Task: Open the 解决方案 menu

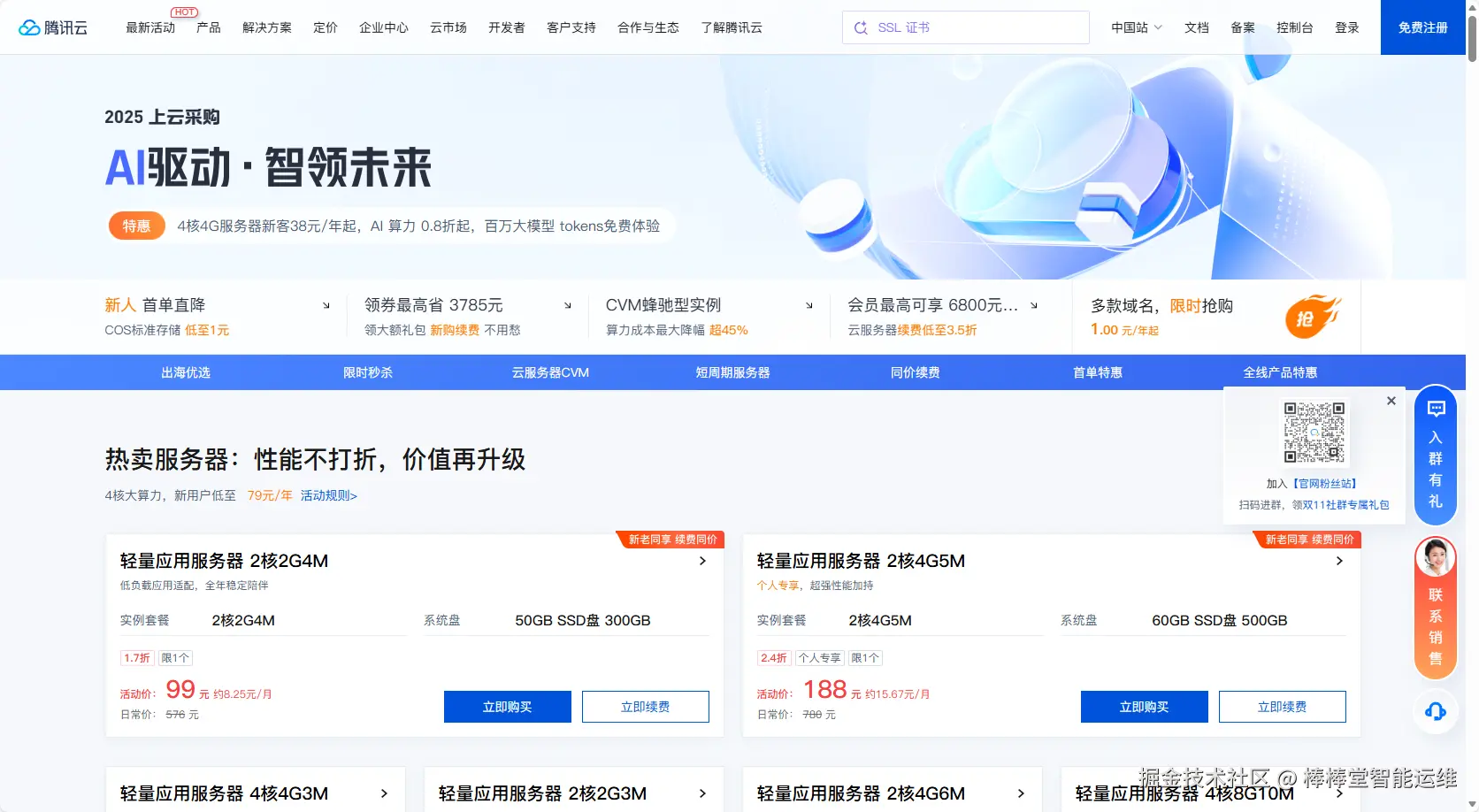Action: click(267, 27)
